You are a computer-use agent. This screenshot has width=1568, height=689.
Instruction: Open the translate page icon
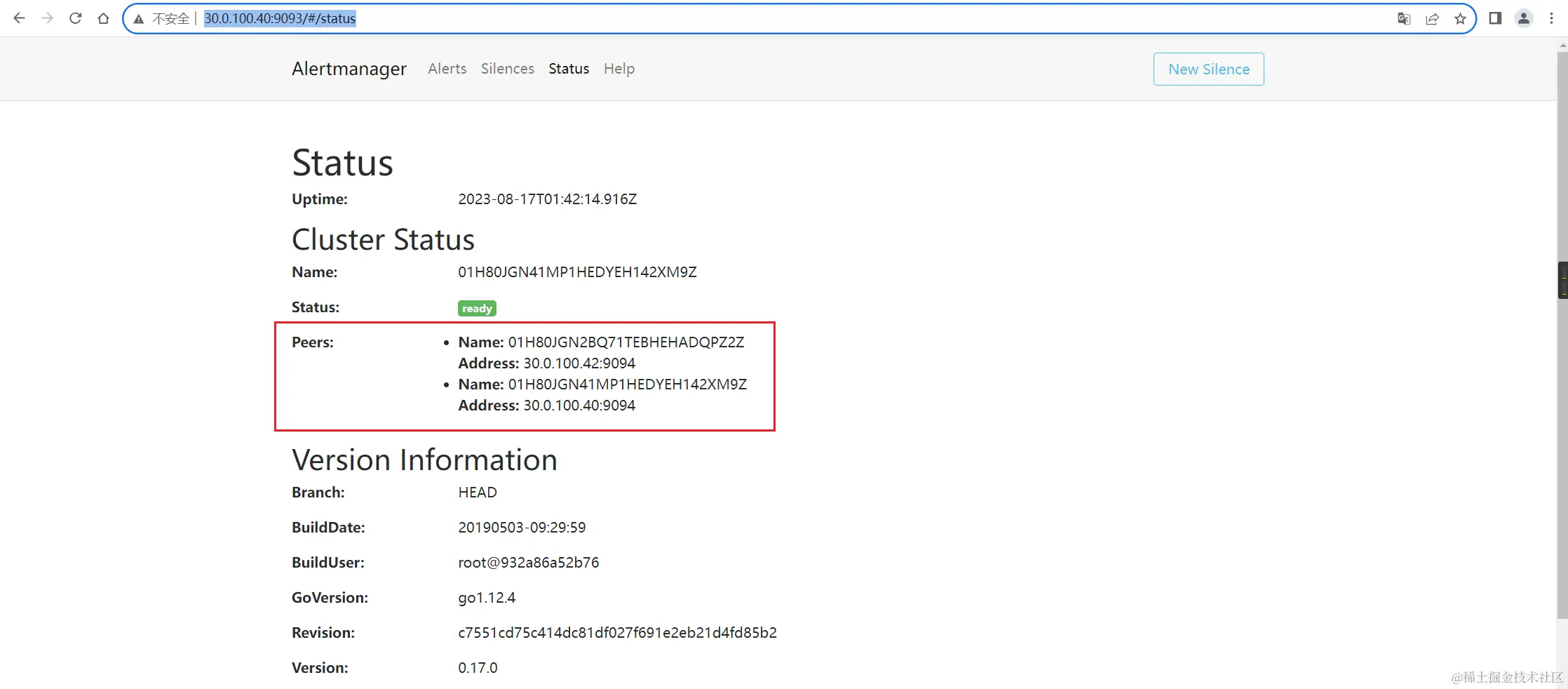click(x=1403, y=19)
